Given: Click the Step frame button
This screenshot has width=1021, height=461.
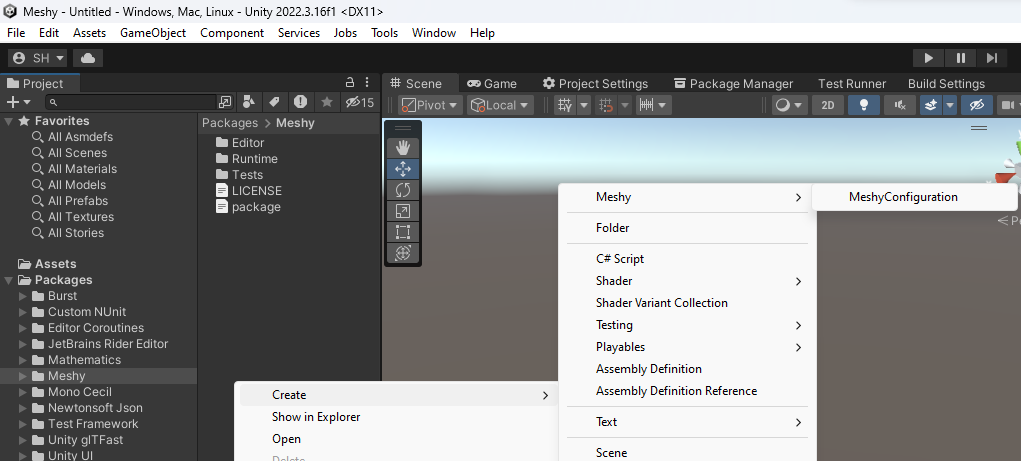Looking at the screenshot, I should [x=992, y=58].
